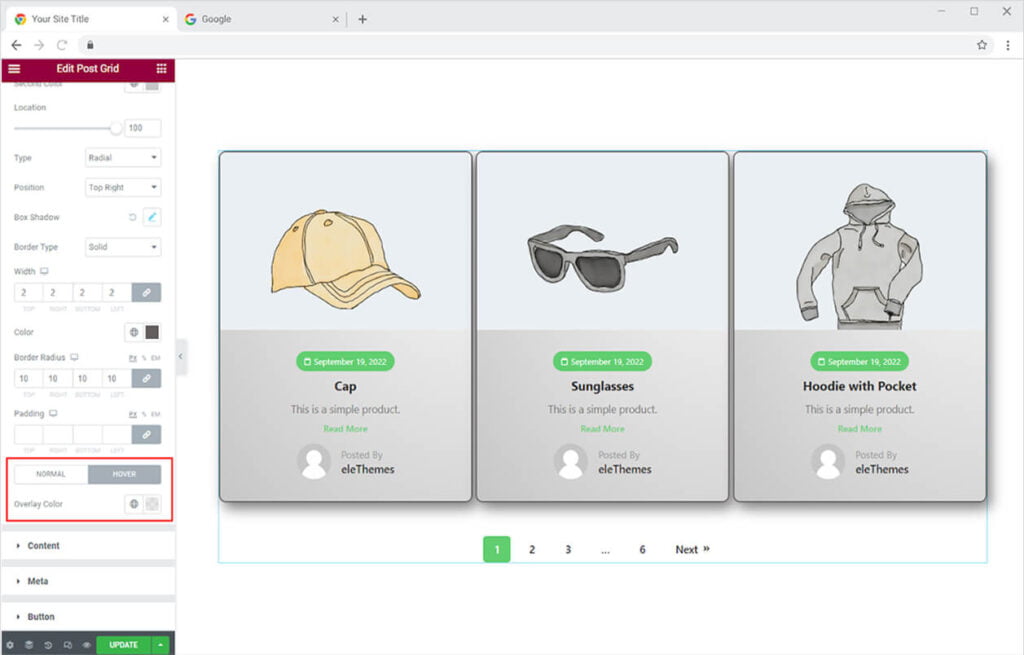Switch to the Normal state tab

51,475
